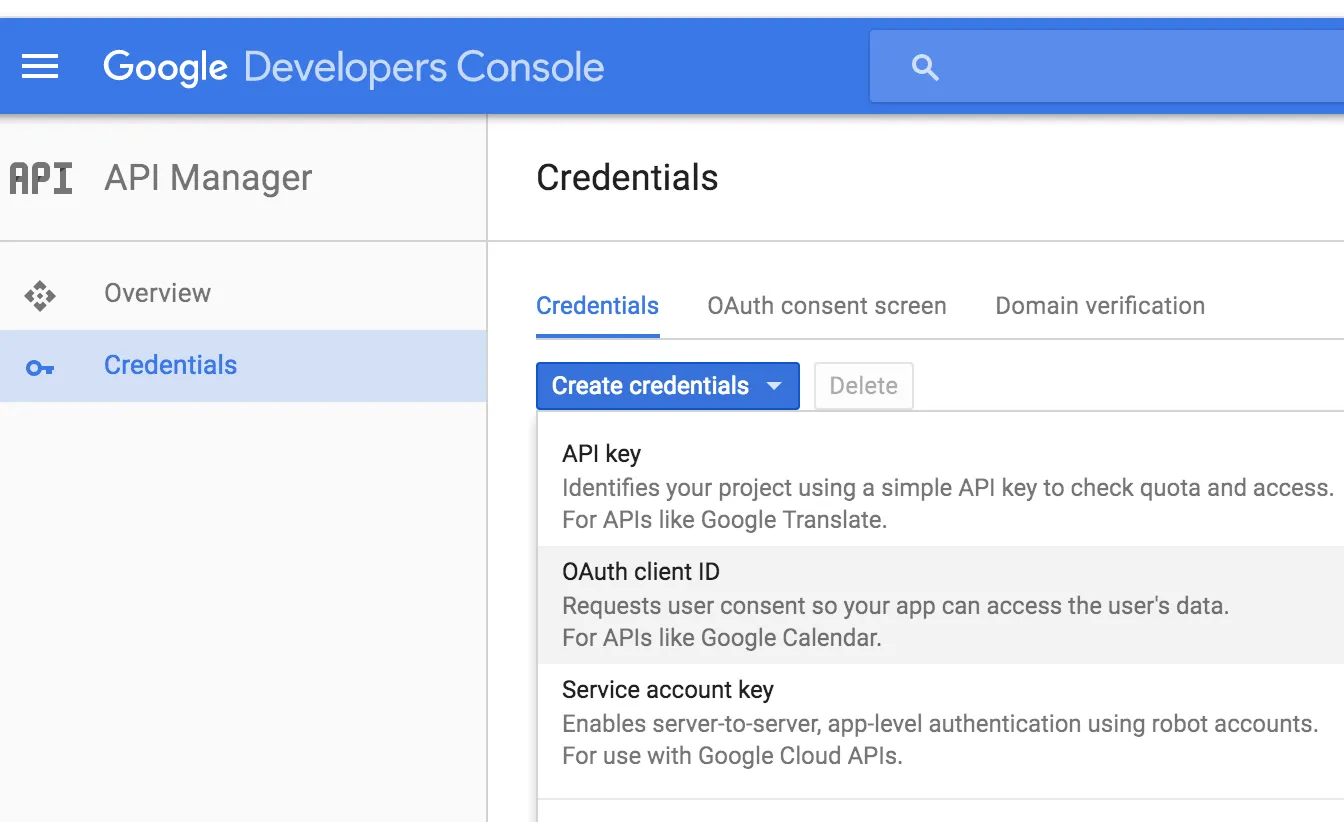Go to Overview in the sidebar
The height and width of the screenshot is (822, 1344).
coord(157,294)
